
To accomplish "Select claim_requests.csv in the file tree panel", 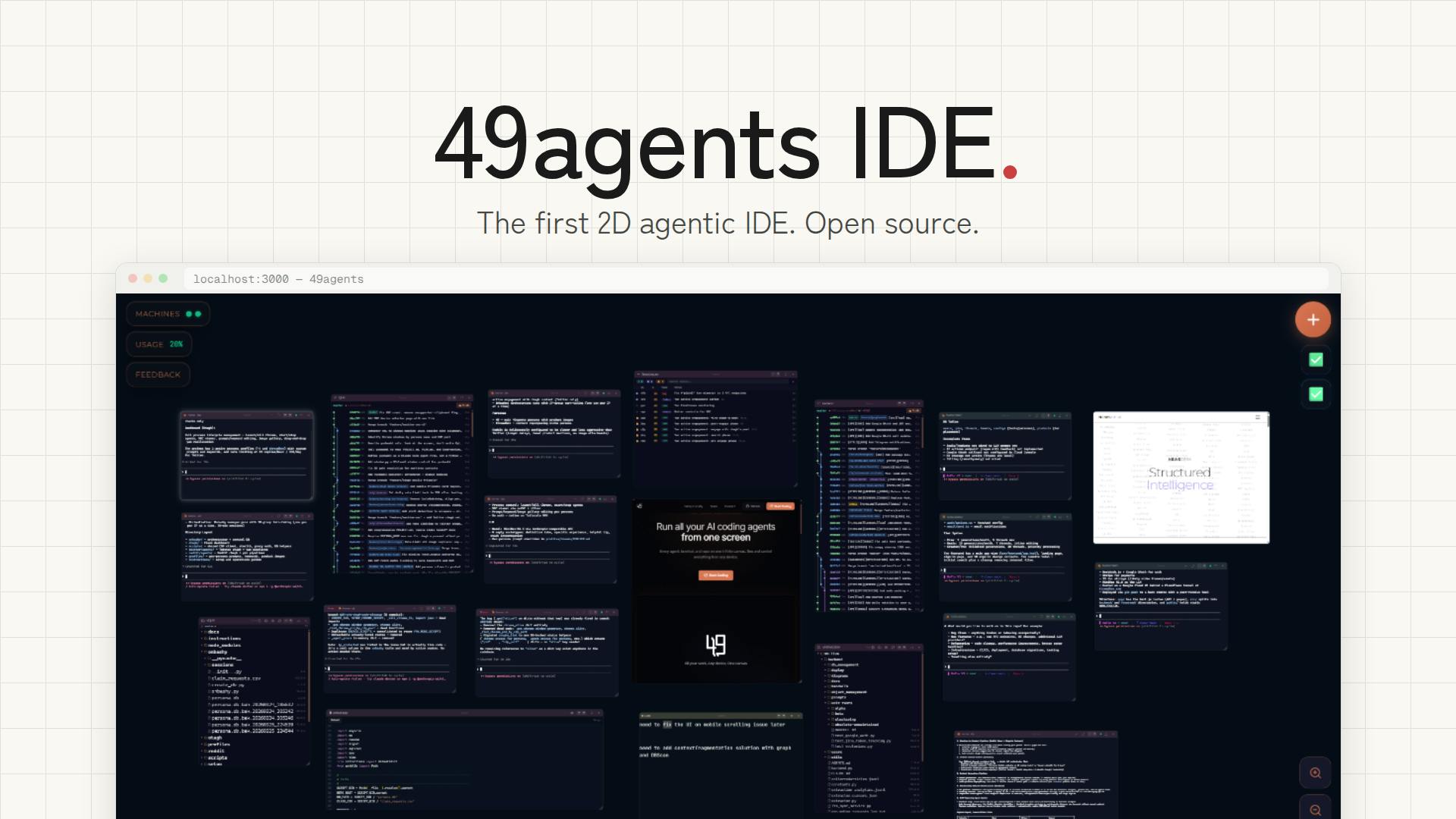I will 236,678.
